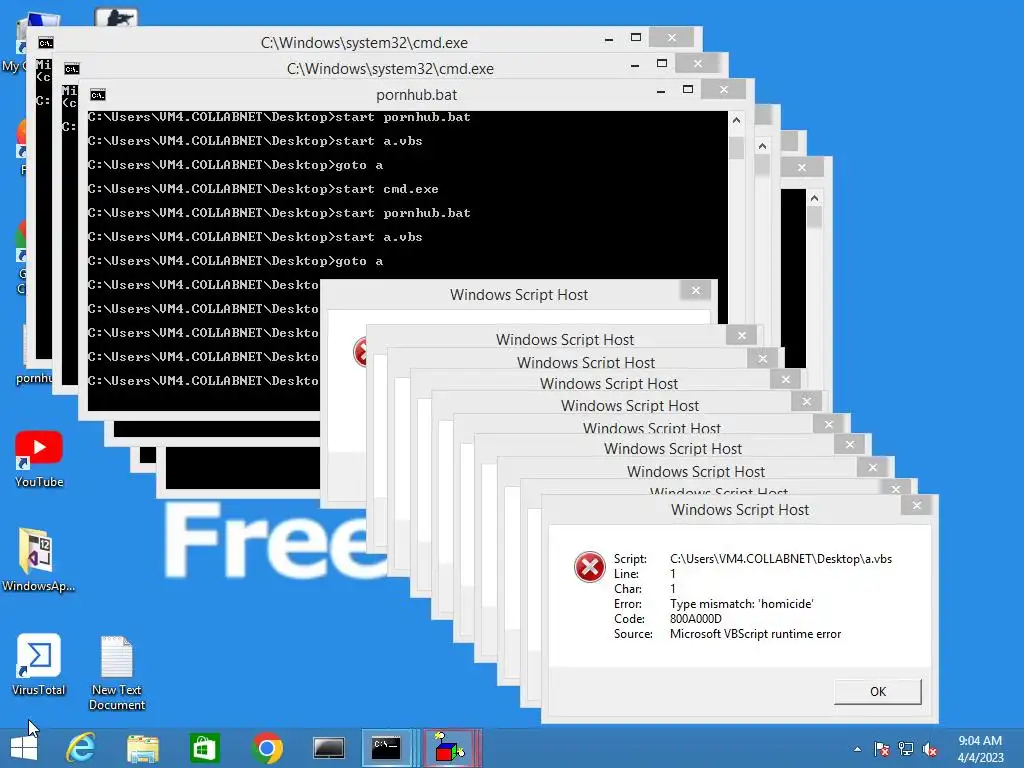
Task: Open the Action Center flag tray icon
Action: point(882,749)
